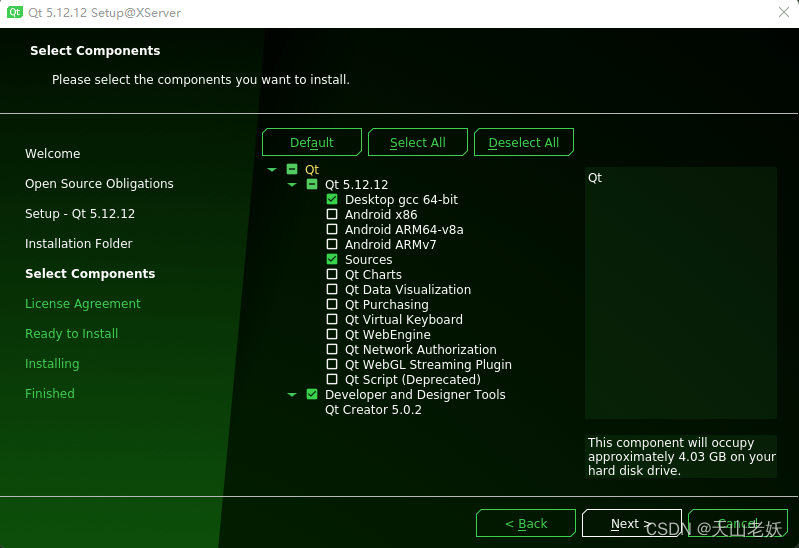Select the Sources label in tree
This screenshot has height=548, width=799.
(x=368, y=259)
